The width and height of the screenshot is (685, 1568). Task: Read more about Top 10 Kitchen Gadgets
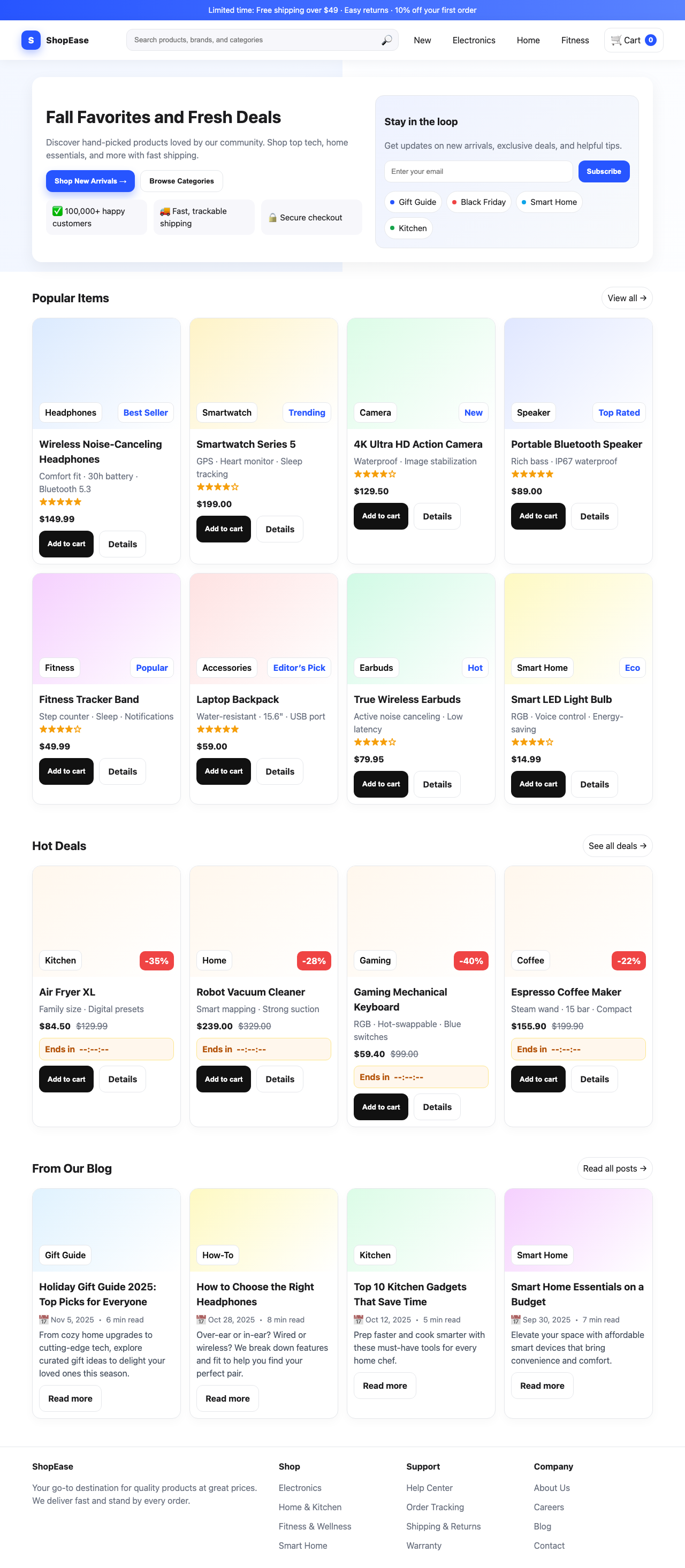click(385, 1386)
